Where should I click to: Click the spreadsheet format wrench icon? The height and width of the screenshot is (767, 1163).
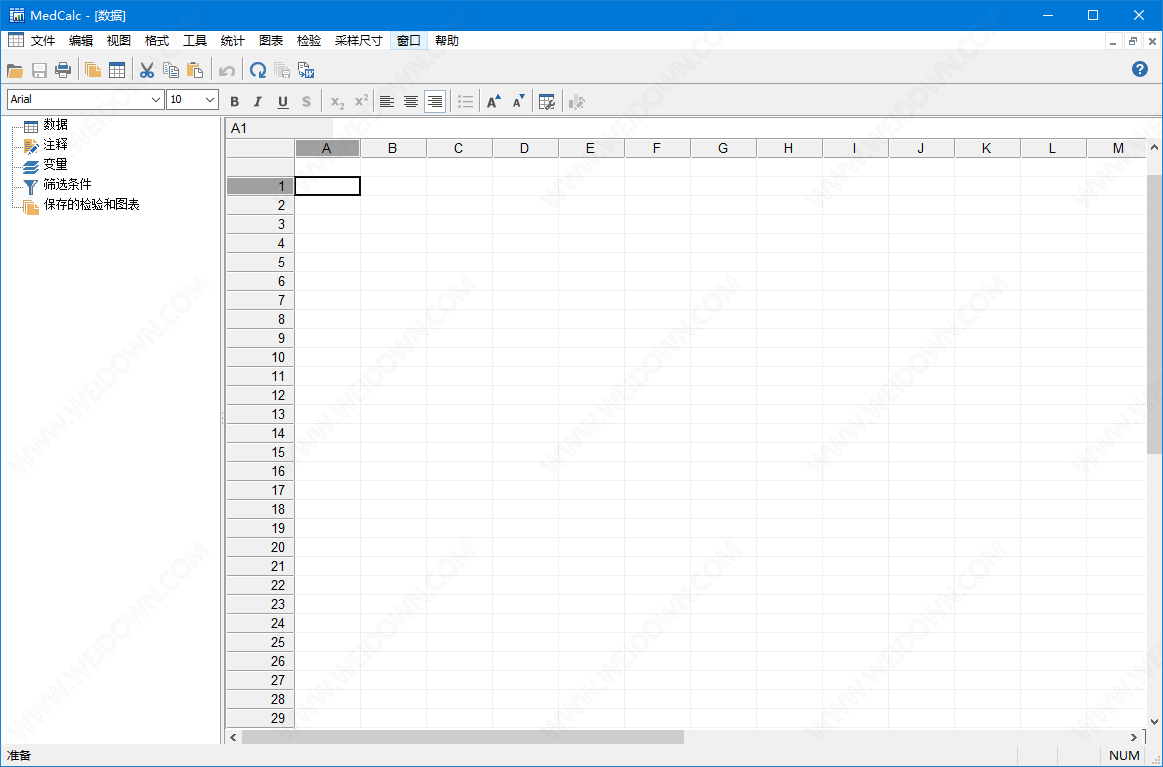[x=547, y=102]
